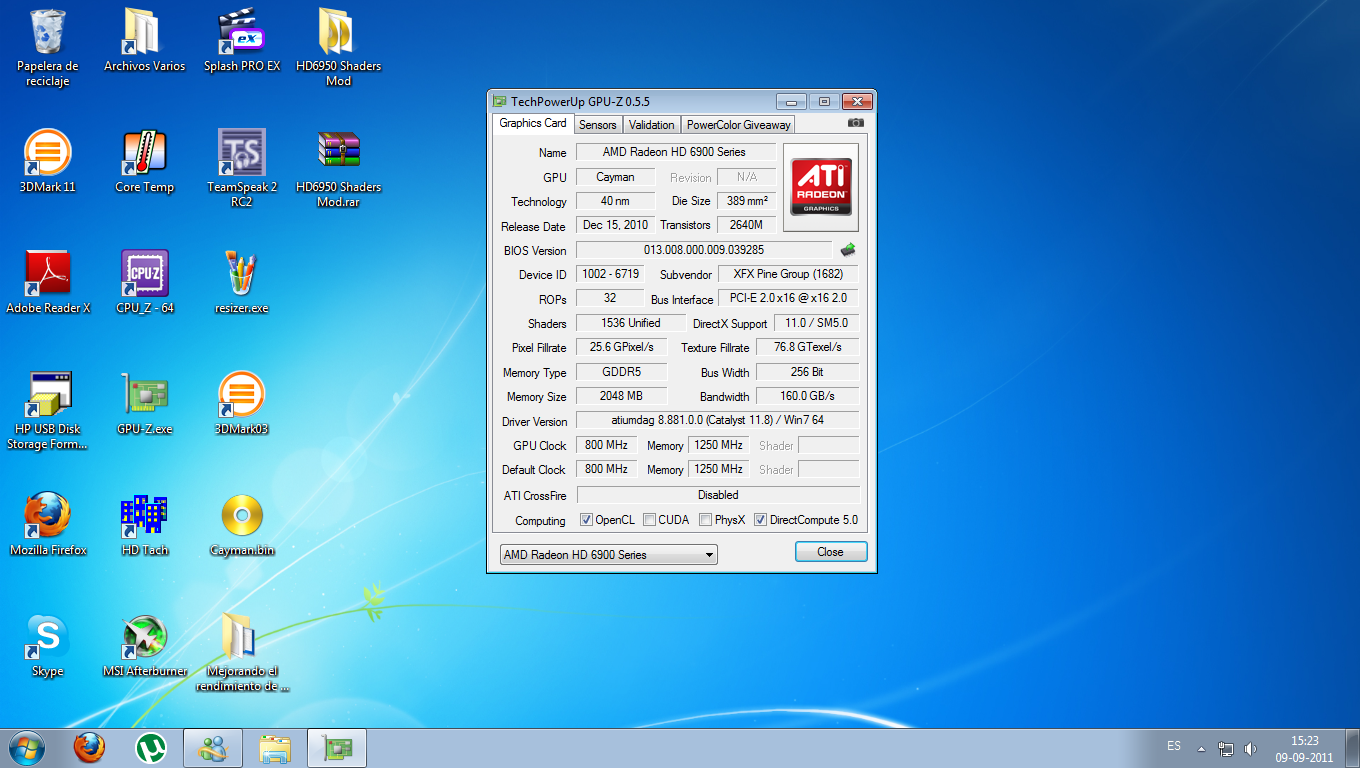
Task: Open Adobe Reader X shortcut
Action: pyautogui.click(x=48, y=282)
